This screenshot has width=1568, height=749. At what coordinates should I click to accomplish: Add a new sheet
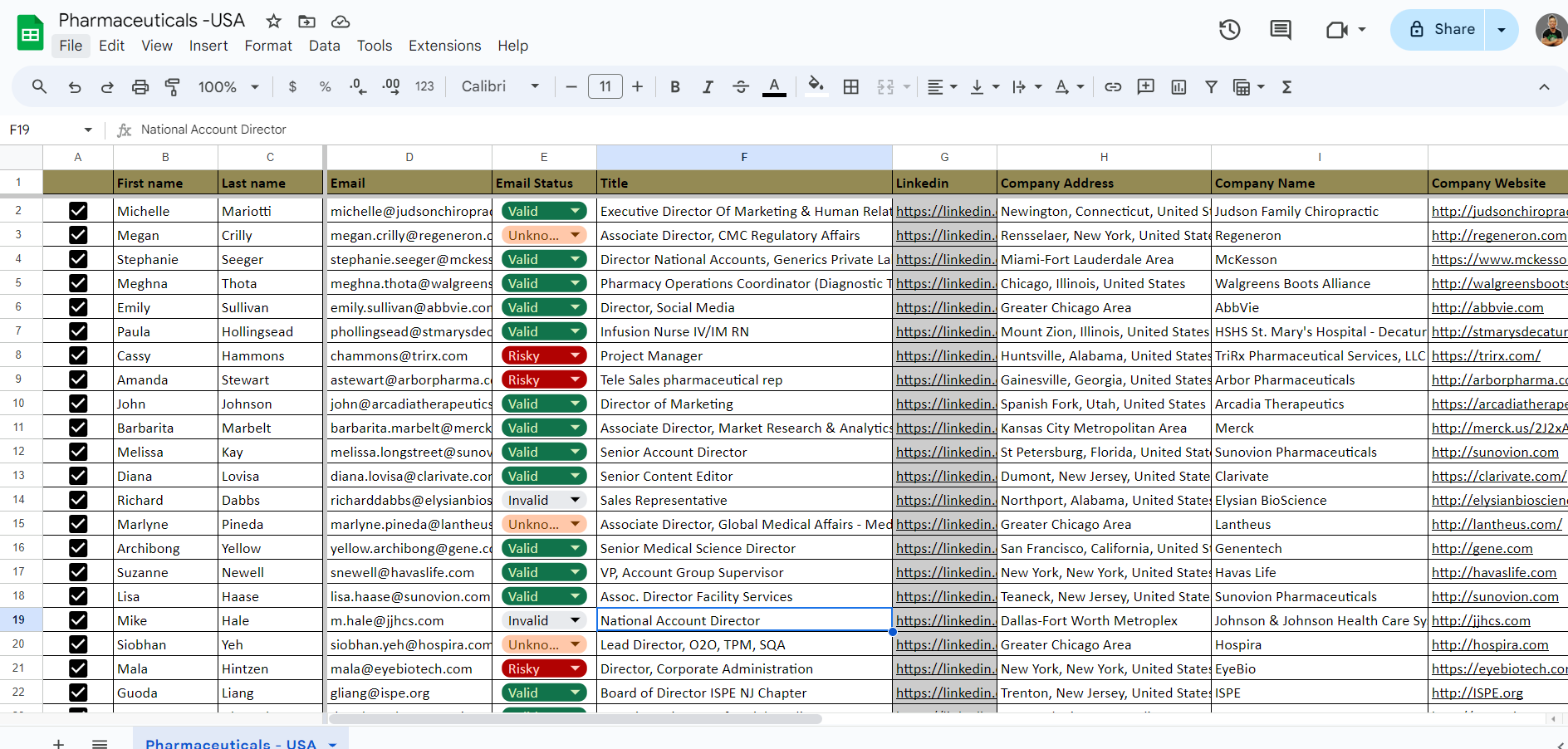coord(58,744)
